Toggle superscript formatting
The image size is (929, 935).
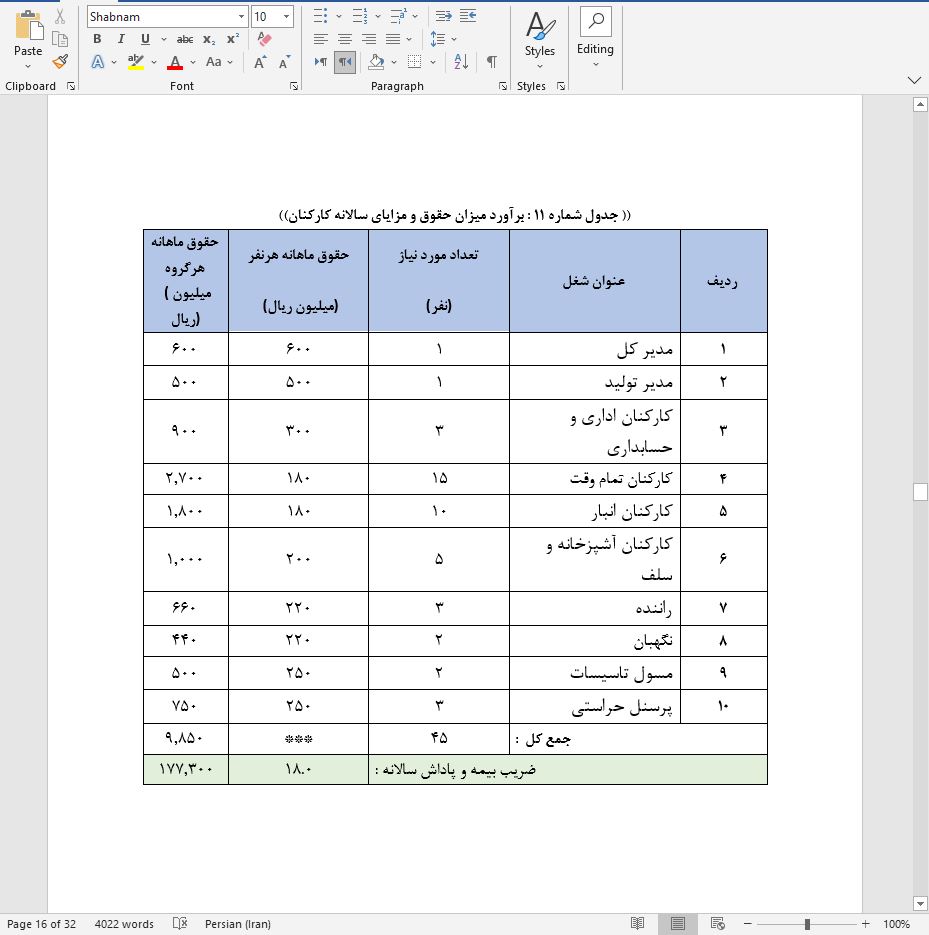coord(233,39)
